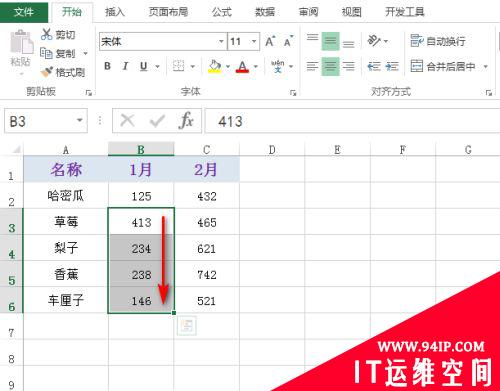Click the phonetic guide wén icon
This screenshot has height=391, width=500.
(277, 66)
